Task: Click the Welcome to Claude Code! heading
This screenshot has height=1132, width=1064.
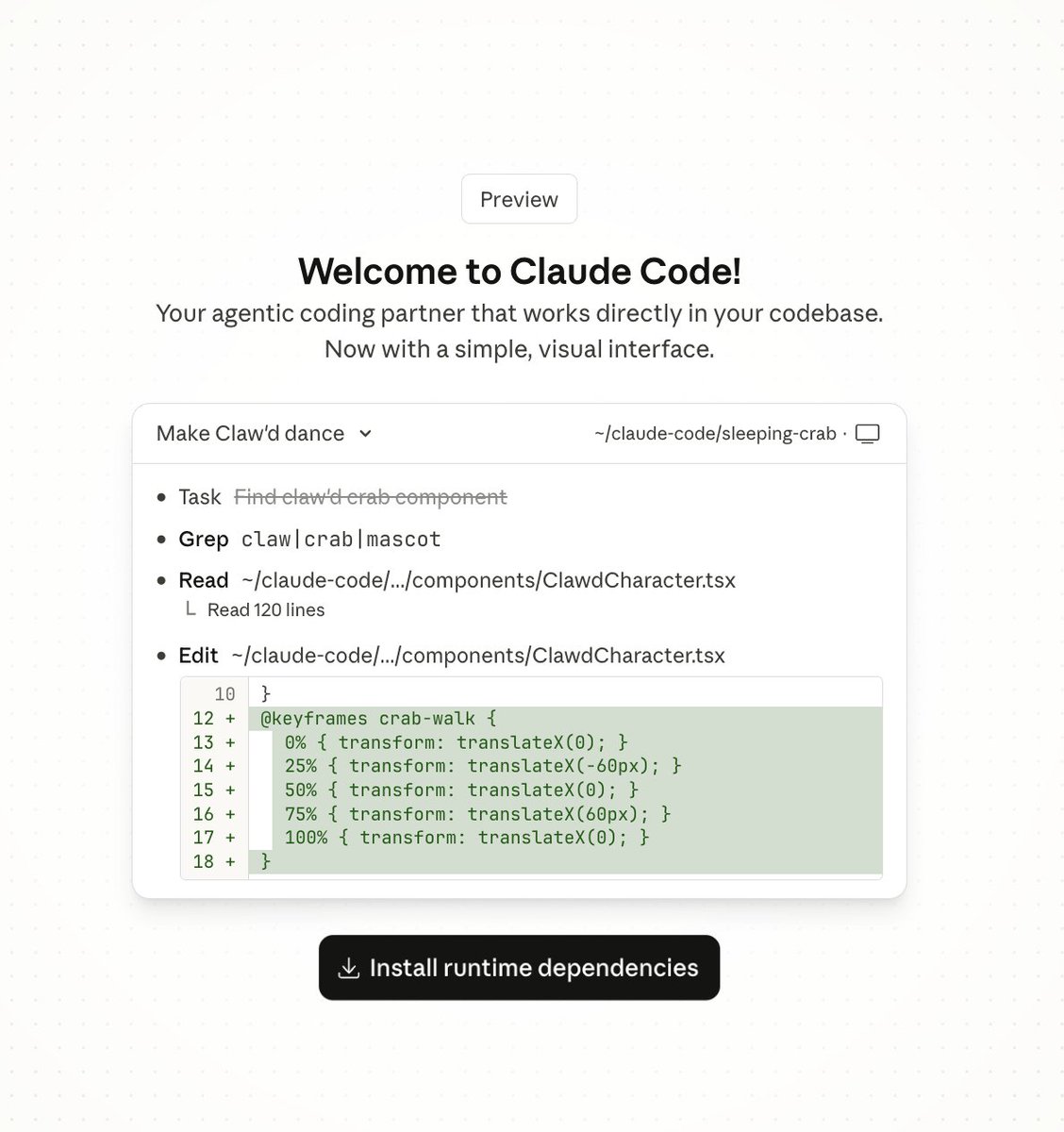Action: pos(520,272)
